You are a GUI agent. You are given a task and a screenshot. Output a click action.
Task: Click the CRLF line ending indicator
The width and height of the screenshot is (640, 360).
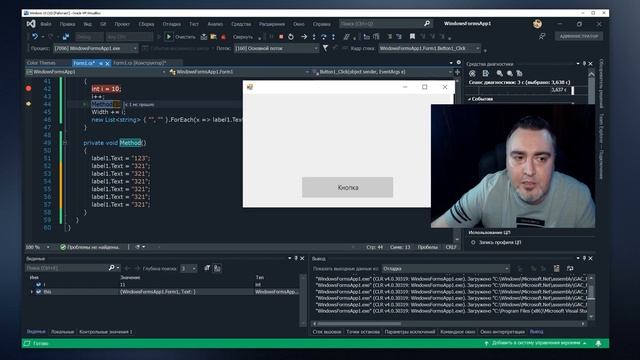tap(451, 247)
